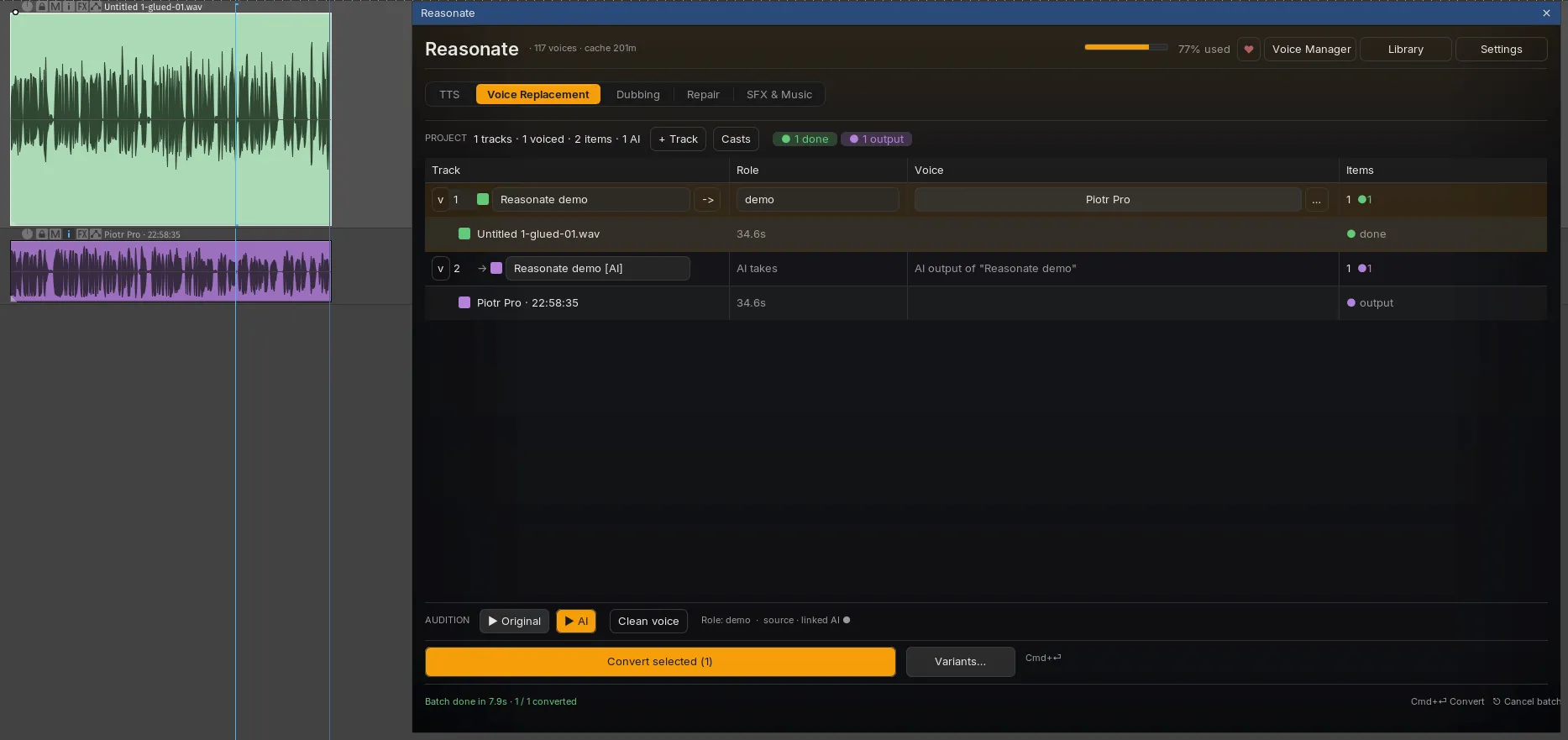Click the linked AI source indicator dot
The image size is (1568, 740).
(847, 620)
